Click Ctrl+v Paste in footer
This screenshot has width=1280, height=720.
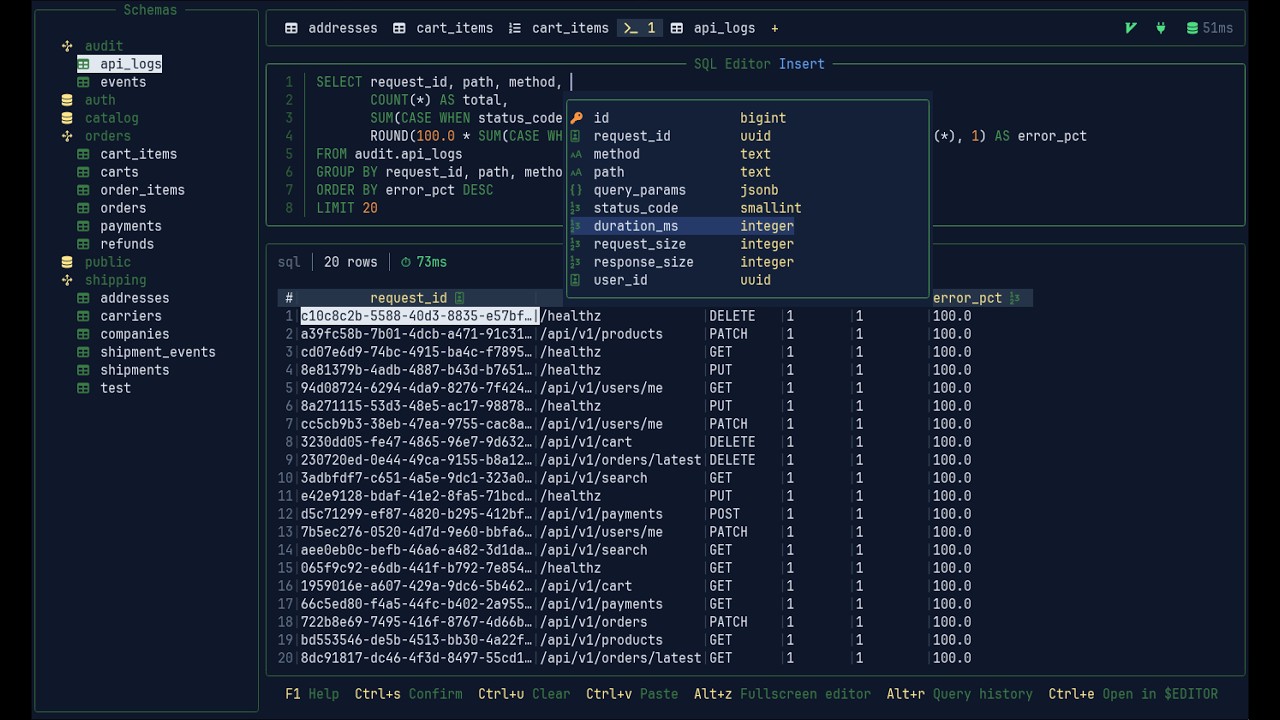pos(632,694)
